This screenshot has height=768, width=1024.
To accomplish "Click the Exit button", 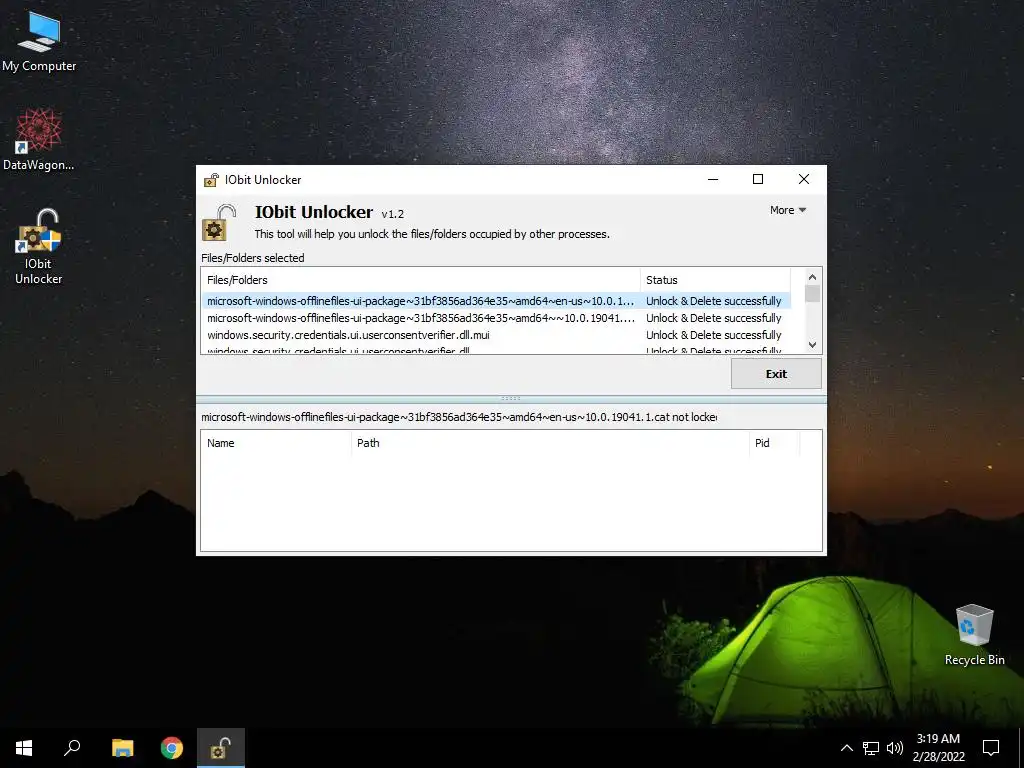I will pyautogui.click(x=776, y=374).
